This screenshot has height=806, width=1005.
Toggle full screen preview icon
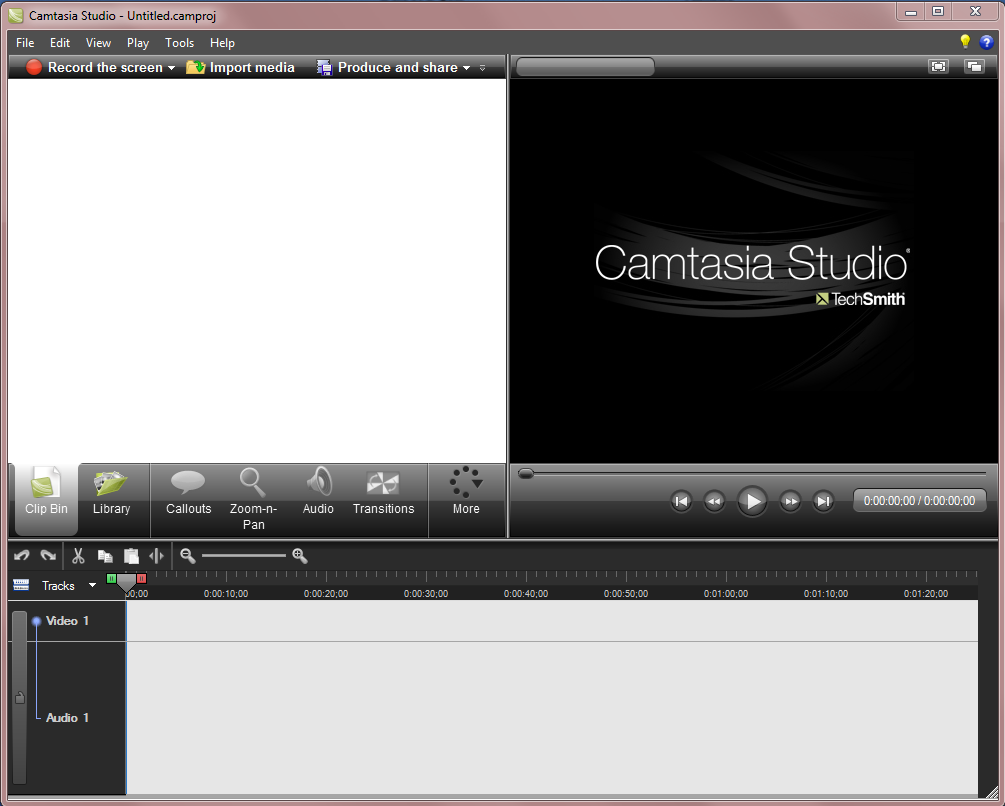pos(938,67)
